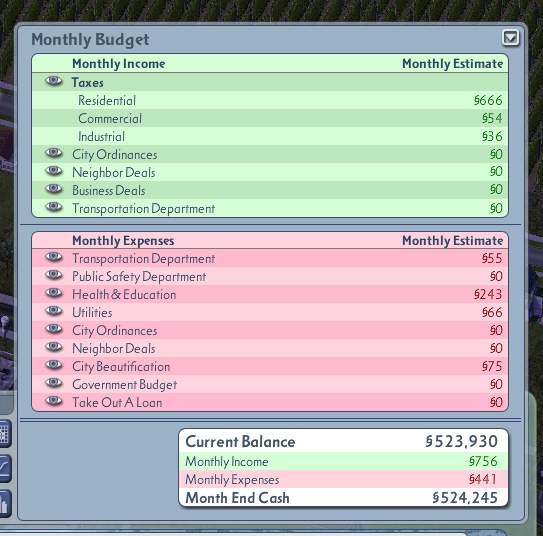Click City Beautification estimate §75
The width and height of the screenshot is (543, 536).
[x=492, y=366]
